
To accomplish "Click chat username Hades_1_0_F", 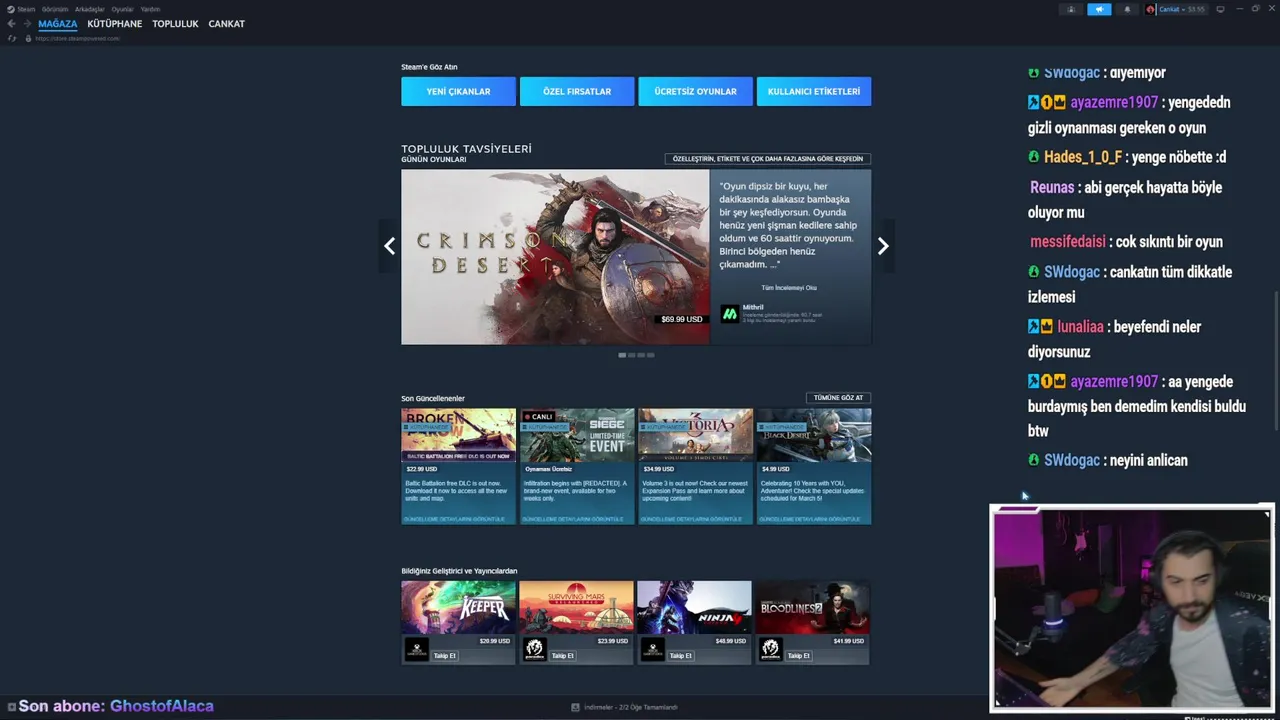I will pyautogui.click(x=1083, y=157).
